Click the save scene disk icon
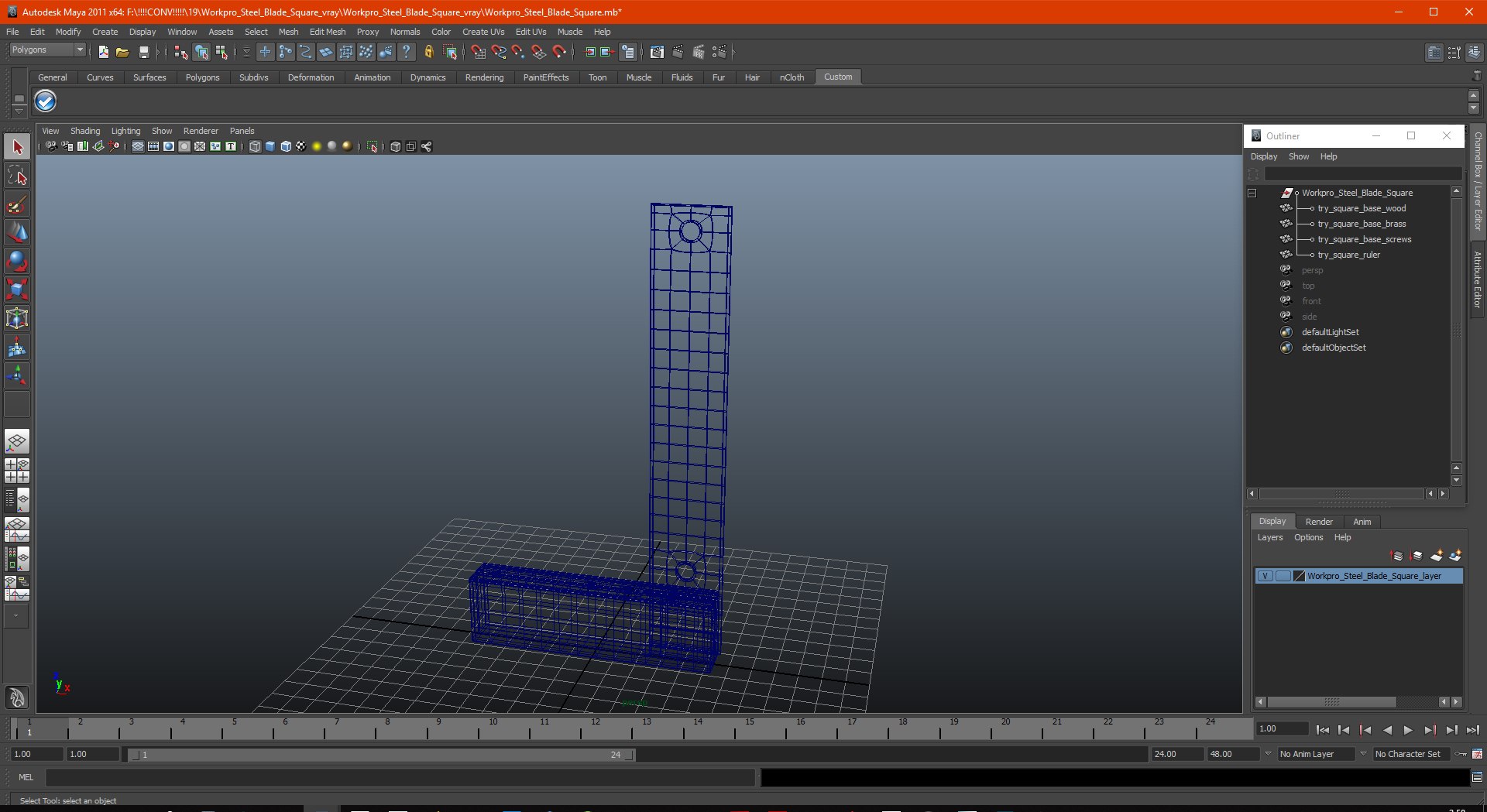Screen dimensions: 1487x812 point(143,52)
